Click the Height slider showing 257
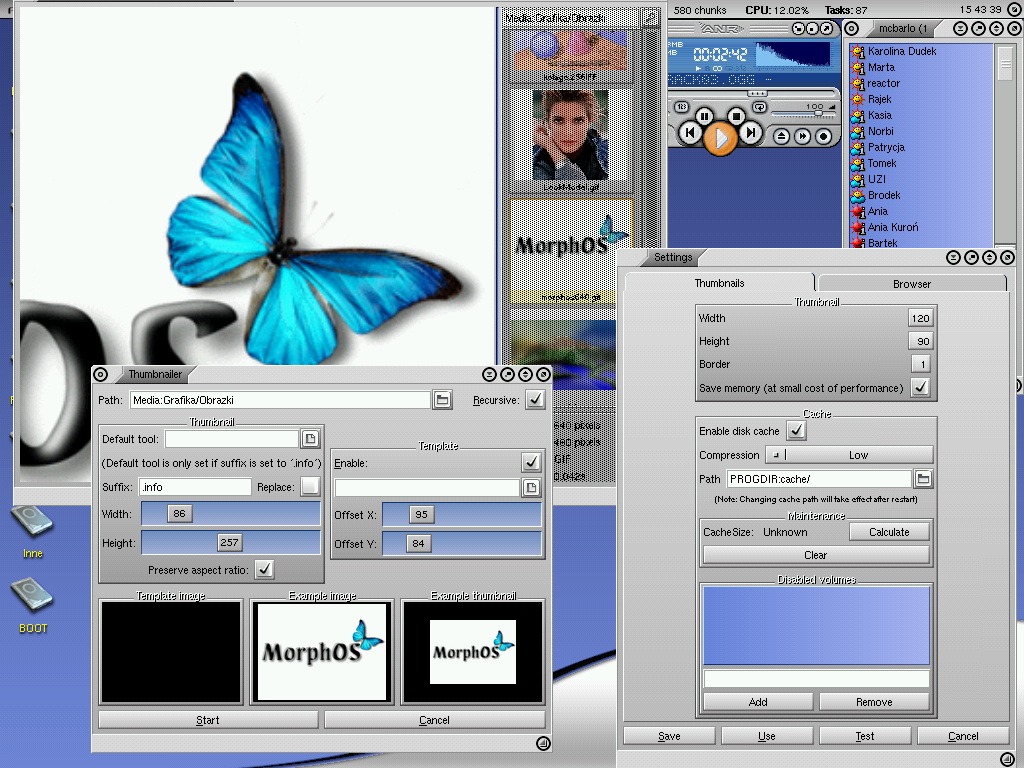Screen dimensions: 1024x768 tap(231, 542)
